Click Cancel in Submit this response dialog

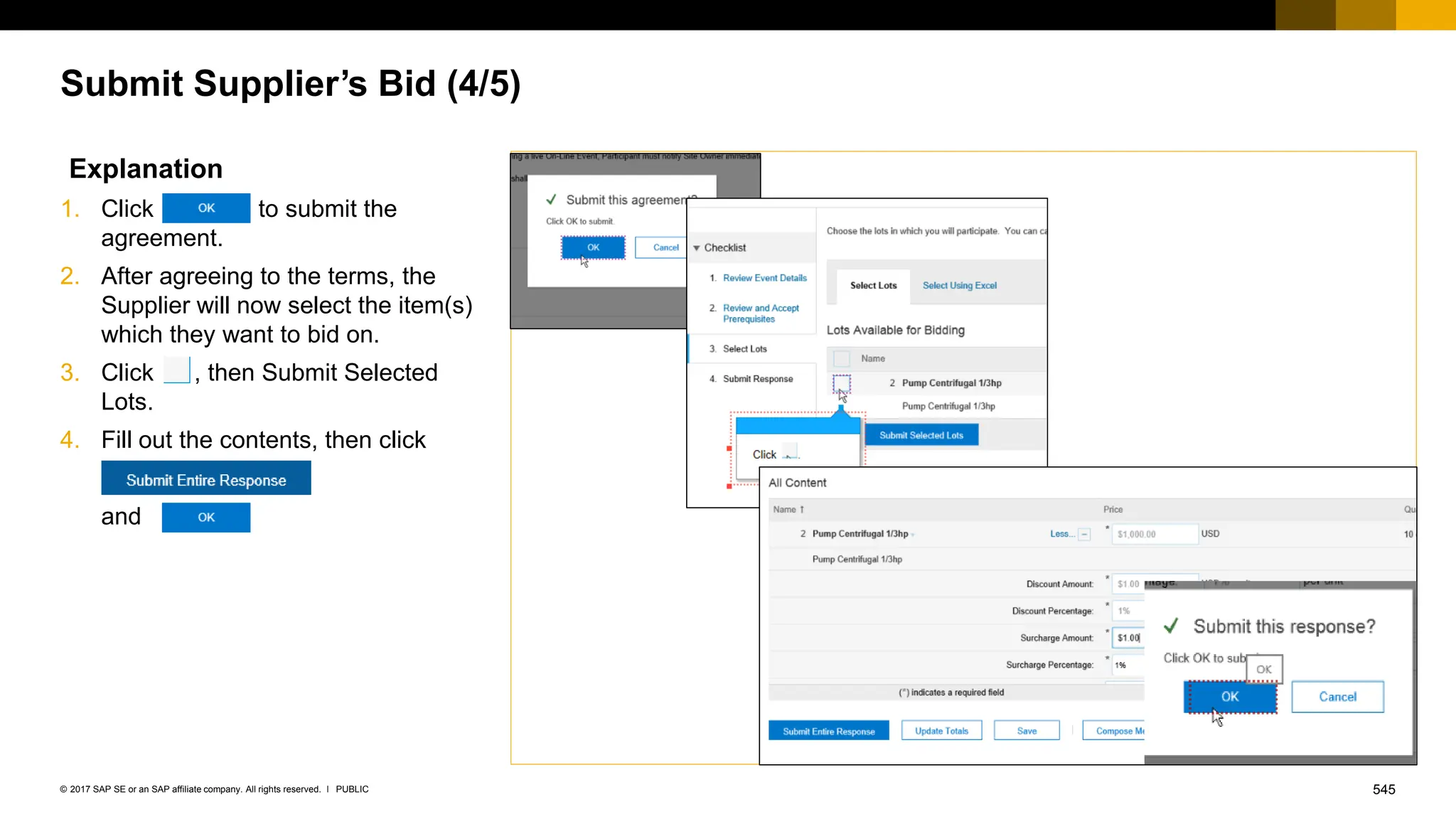click(x=1337, y=697)
